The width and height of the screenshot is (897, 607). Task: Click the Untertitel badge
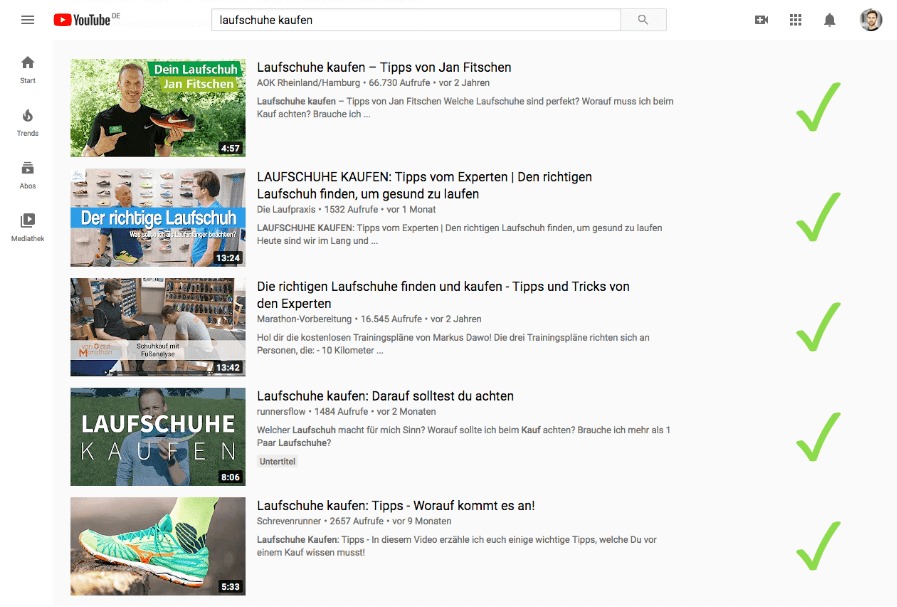tap(277, 461)
